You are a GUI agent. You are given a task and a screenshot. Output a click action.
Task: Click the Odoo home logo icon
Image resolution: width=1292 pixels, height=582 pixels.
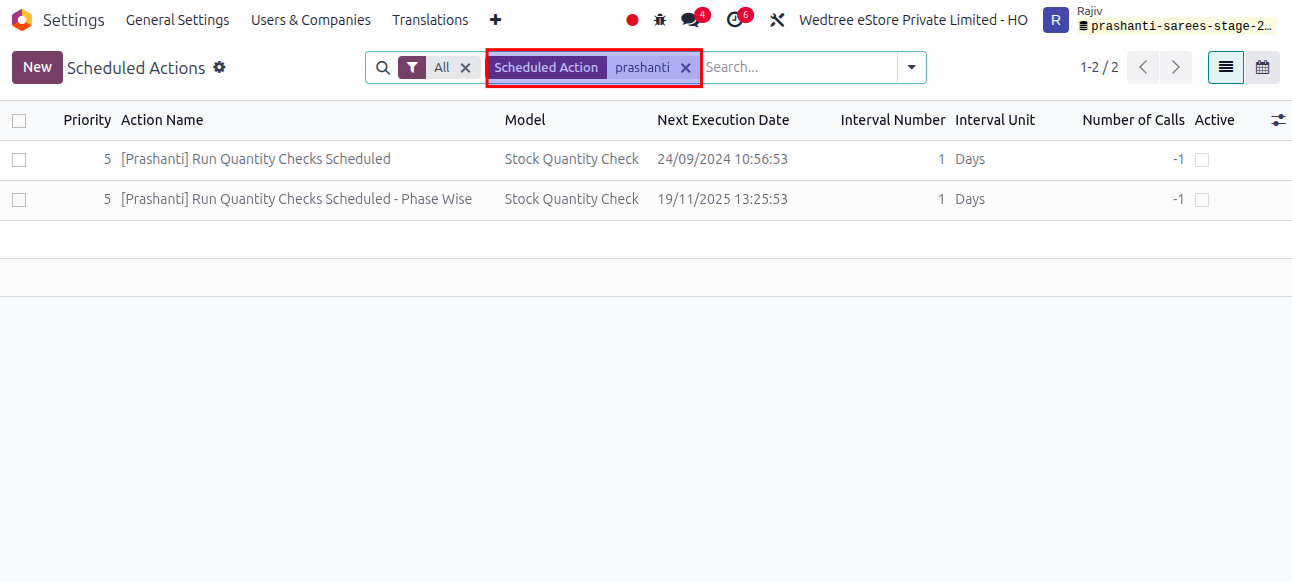[x=22, y=20]
